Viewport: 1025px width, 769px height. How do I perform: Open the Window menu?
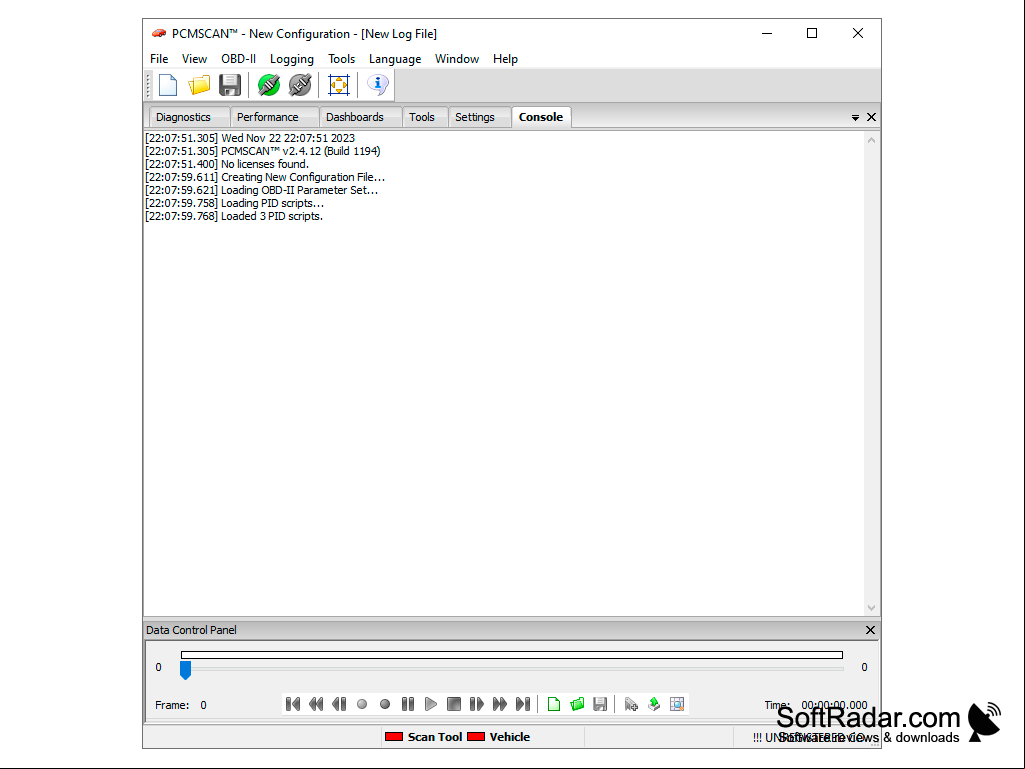(457, 59)
